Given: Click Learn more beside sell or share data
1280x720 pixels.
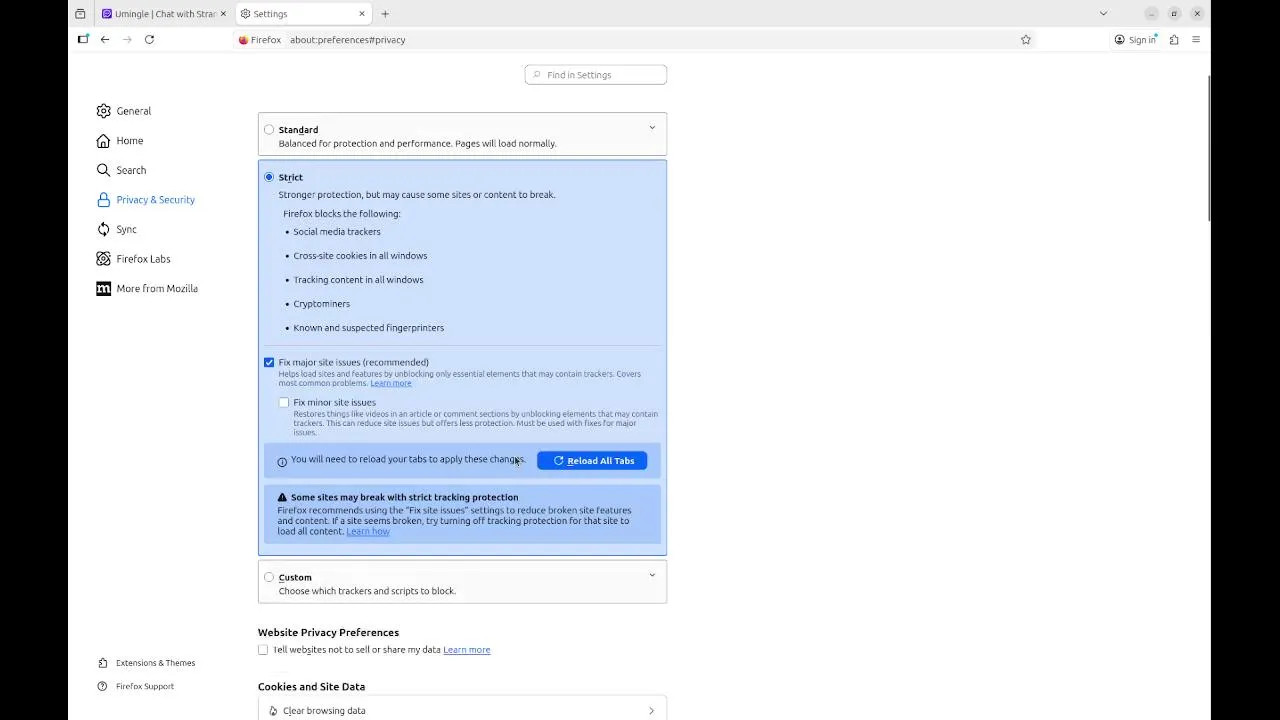Looking at the screenshot, I should point(467,650).
